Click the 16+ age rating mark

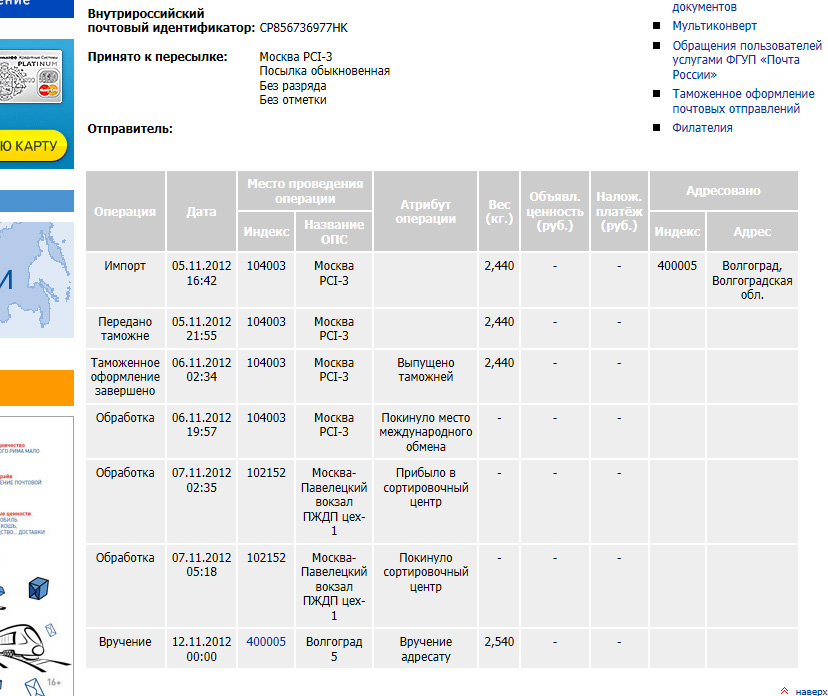(54, 683)
